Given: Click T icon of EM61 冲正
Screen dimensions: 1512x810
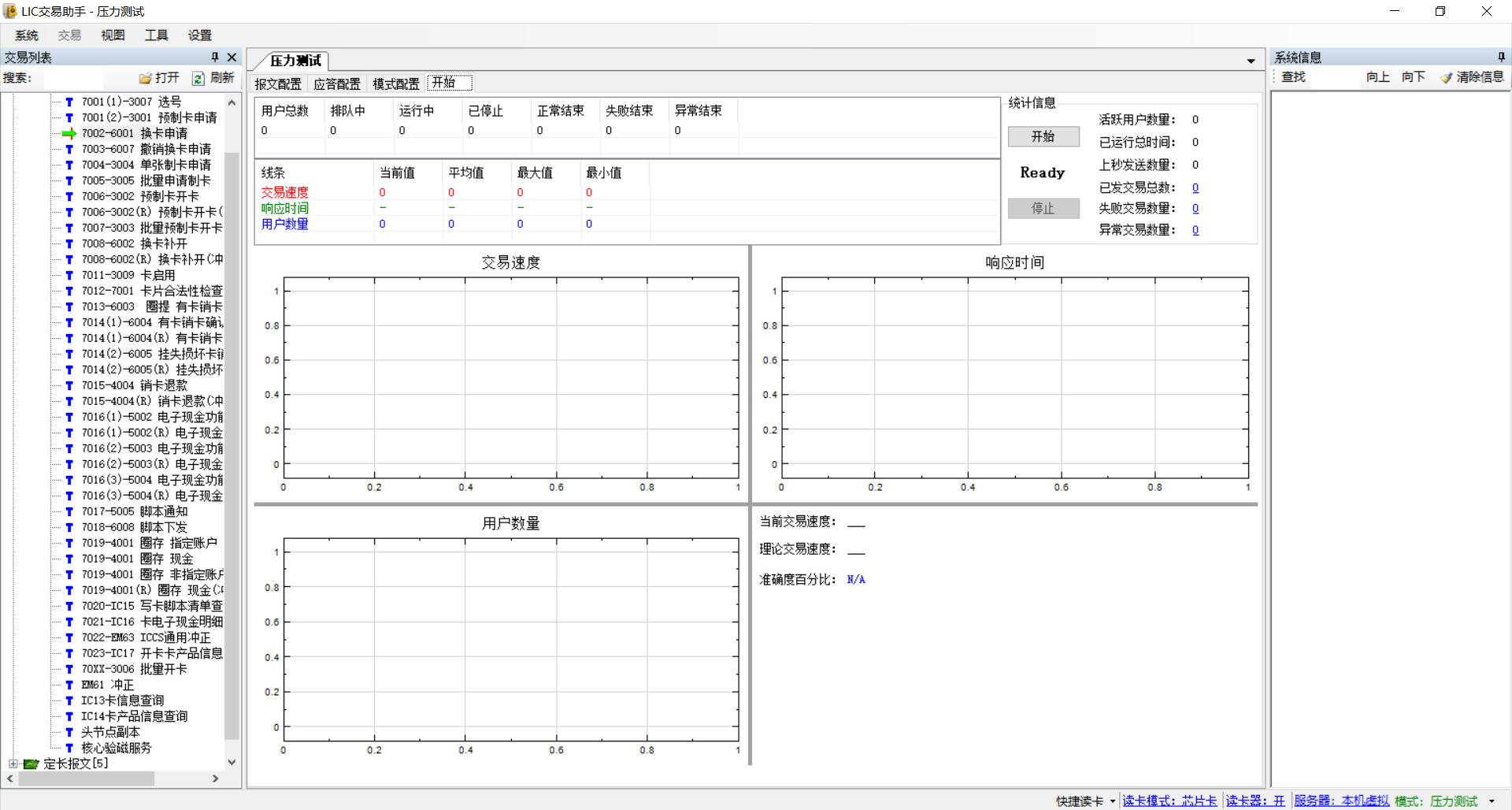Looking at the screenshot, I should (x=69, y=685).
